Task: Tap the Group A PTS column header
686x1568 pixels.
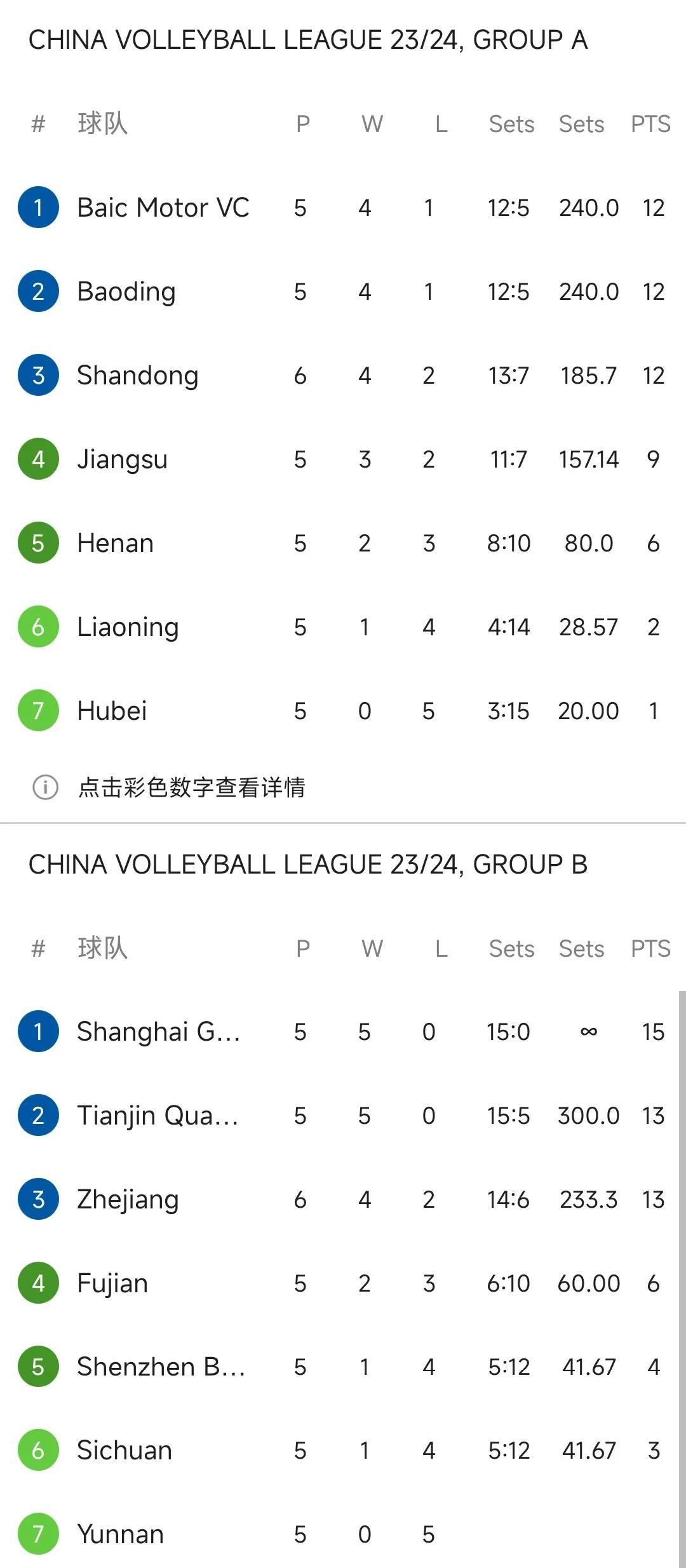Action: pyautogui.click(x=650, y=124)
